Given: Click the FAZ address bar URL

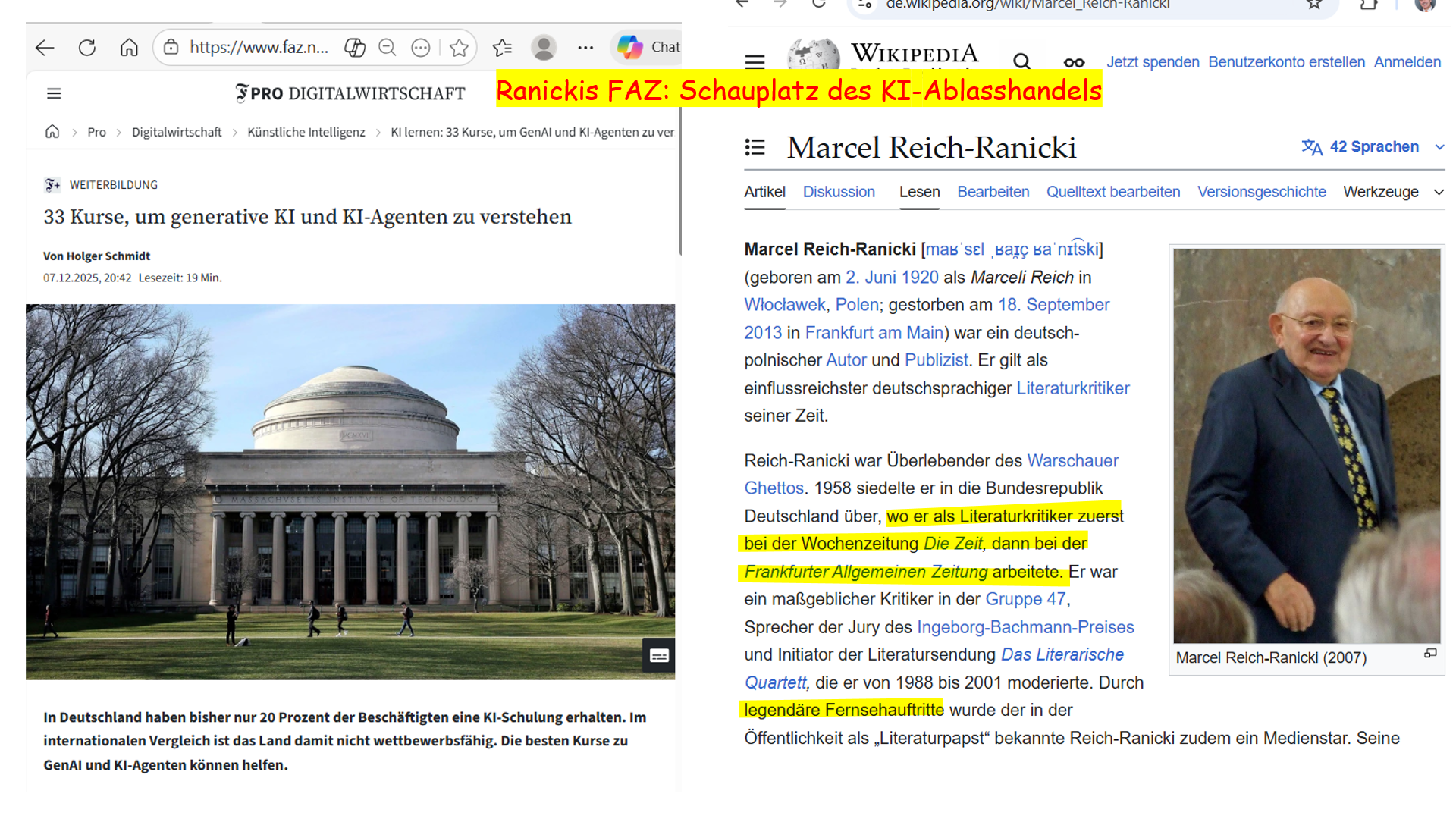Looking at the screenshot, I should coord(259,48).
